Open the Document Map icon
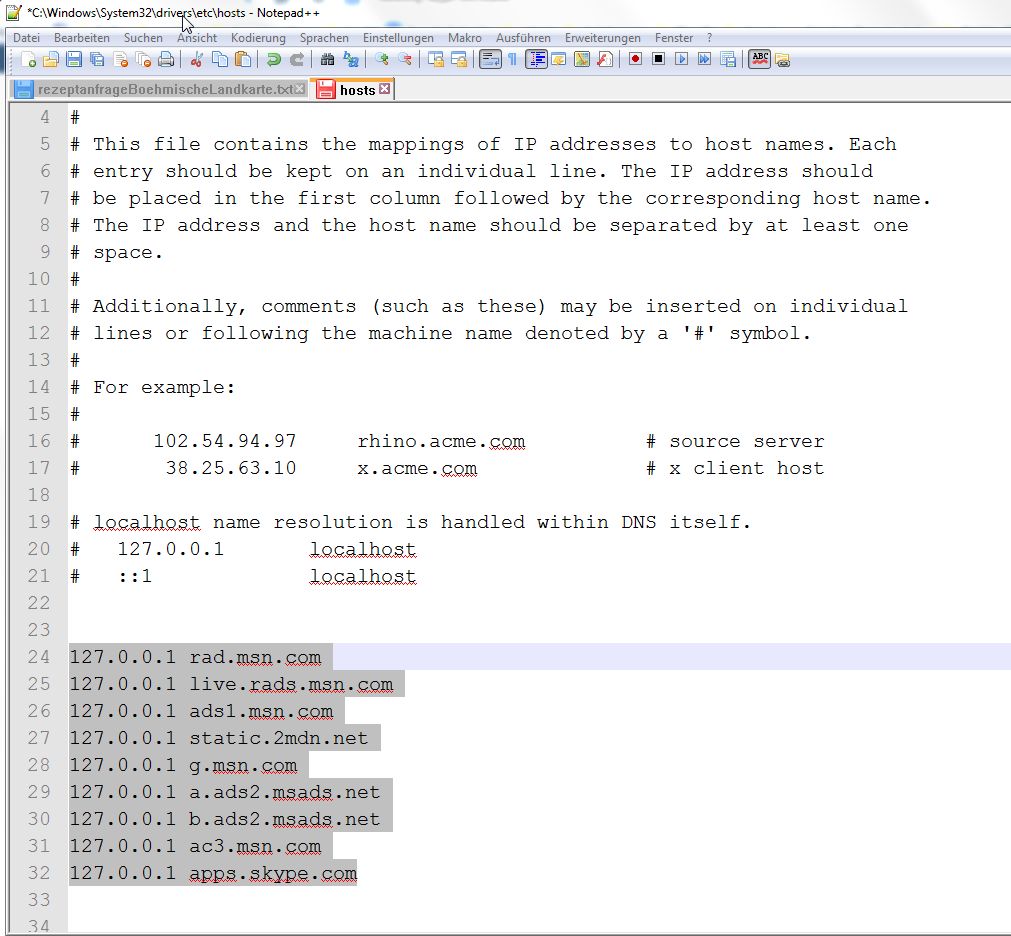This screenshot has width=1011, height=936. pos(582,60)
